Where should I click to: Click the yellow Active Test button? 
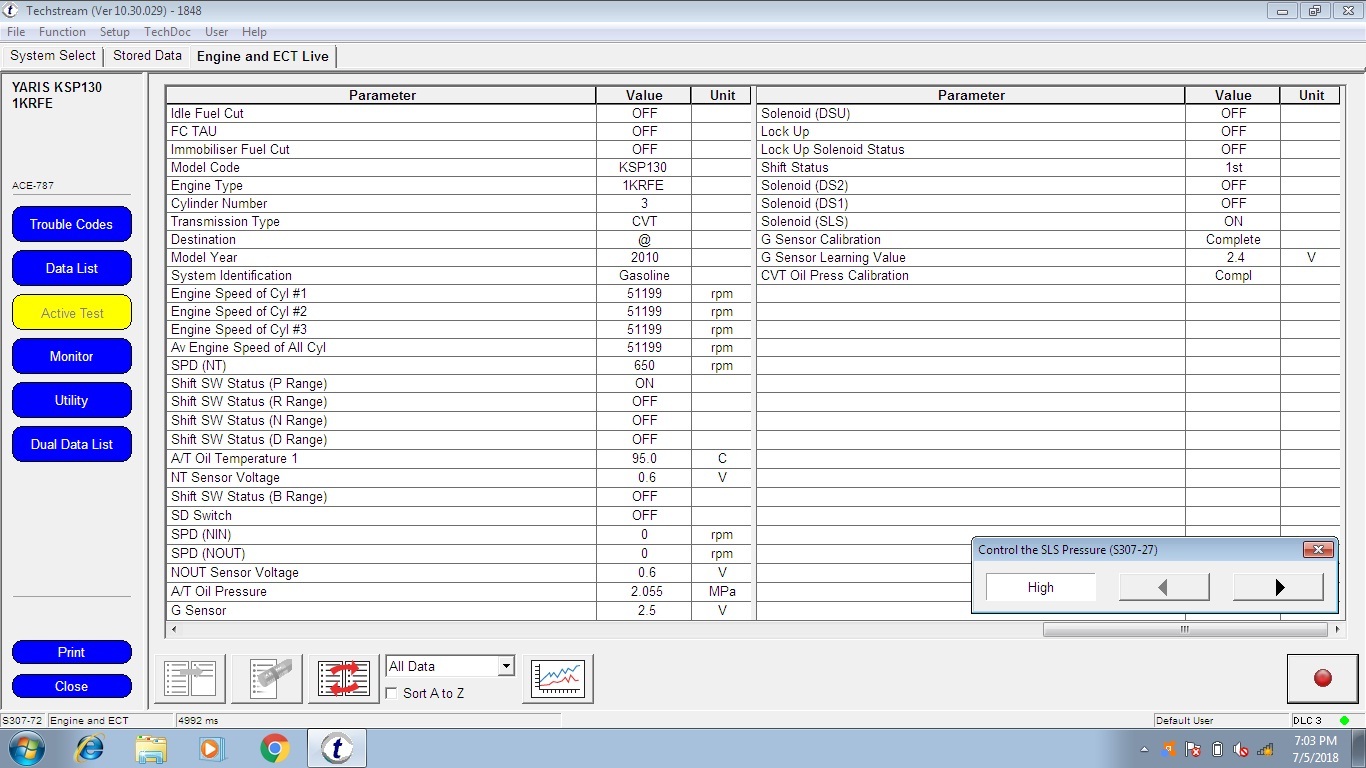(71, 312)
